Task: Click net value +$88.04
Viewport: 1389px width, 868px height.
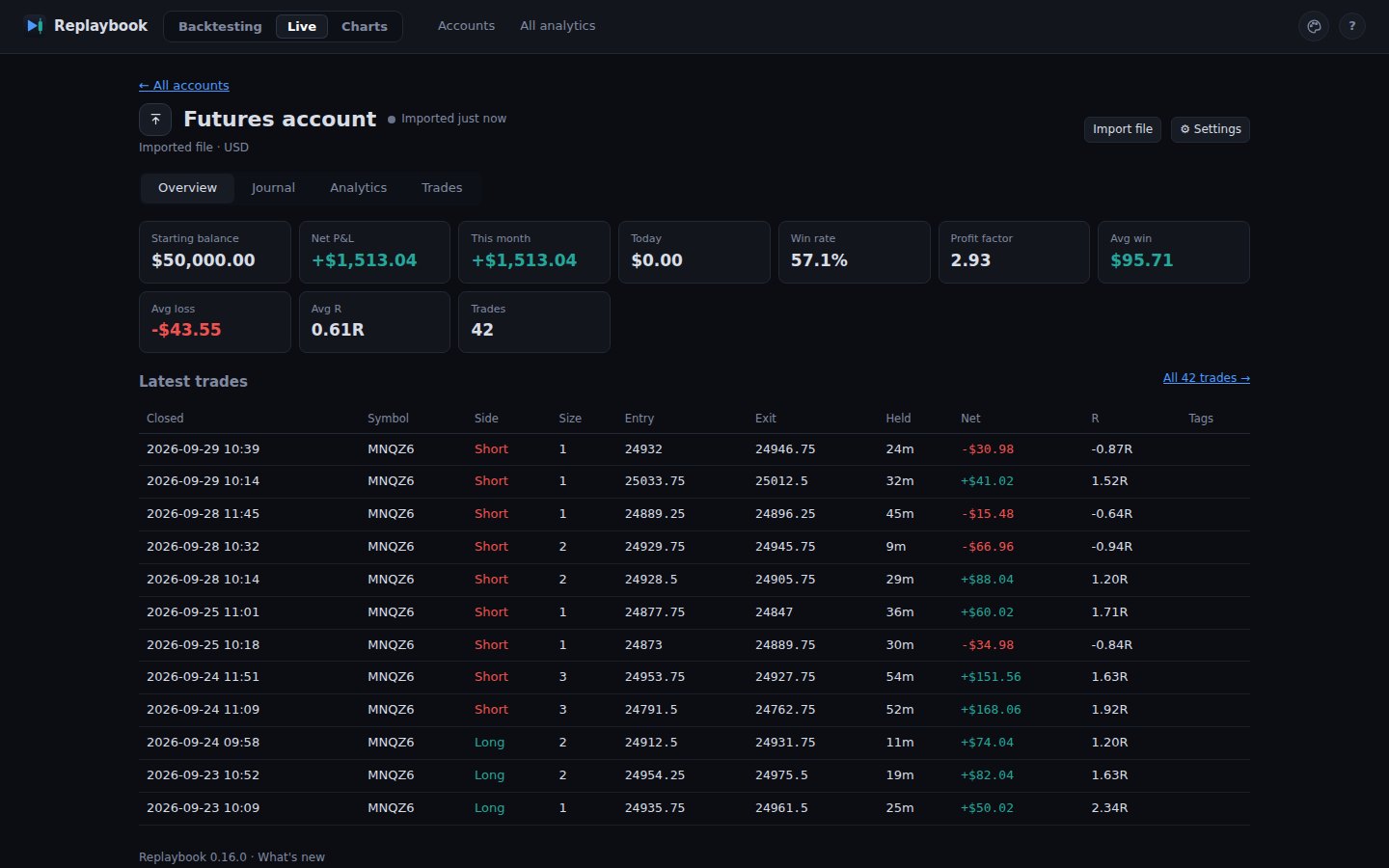Action: click(988, 580)
